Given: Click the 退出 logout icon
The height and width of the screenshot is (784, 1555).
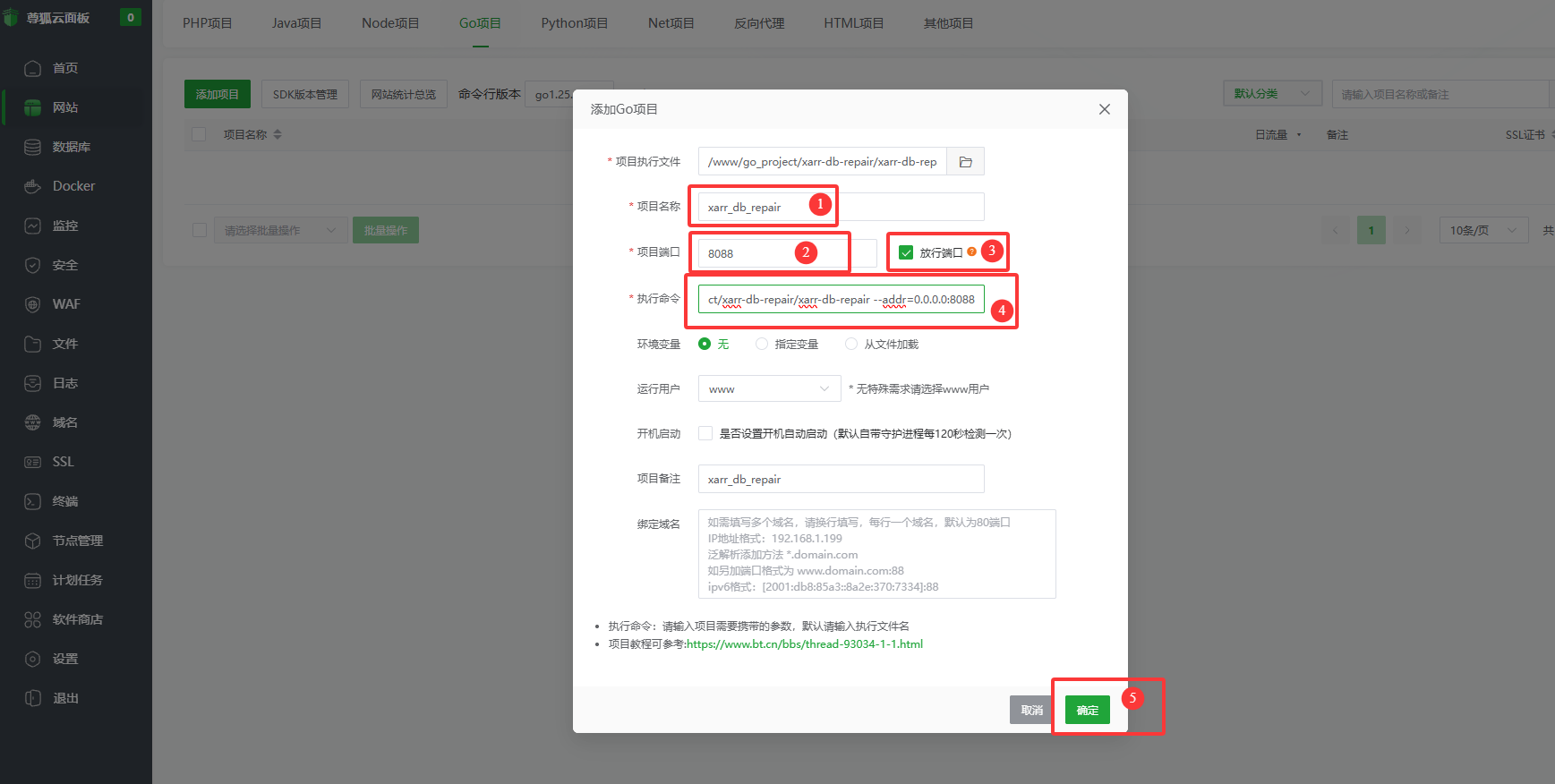Looking at the screenshot, I should point(33,698).
